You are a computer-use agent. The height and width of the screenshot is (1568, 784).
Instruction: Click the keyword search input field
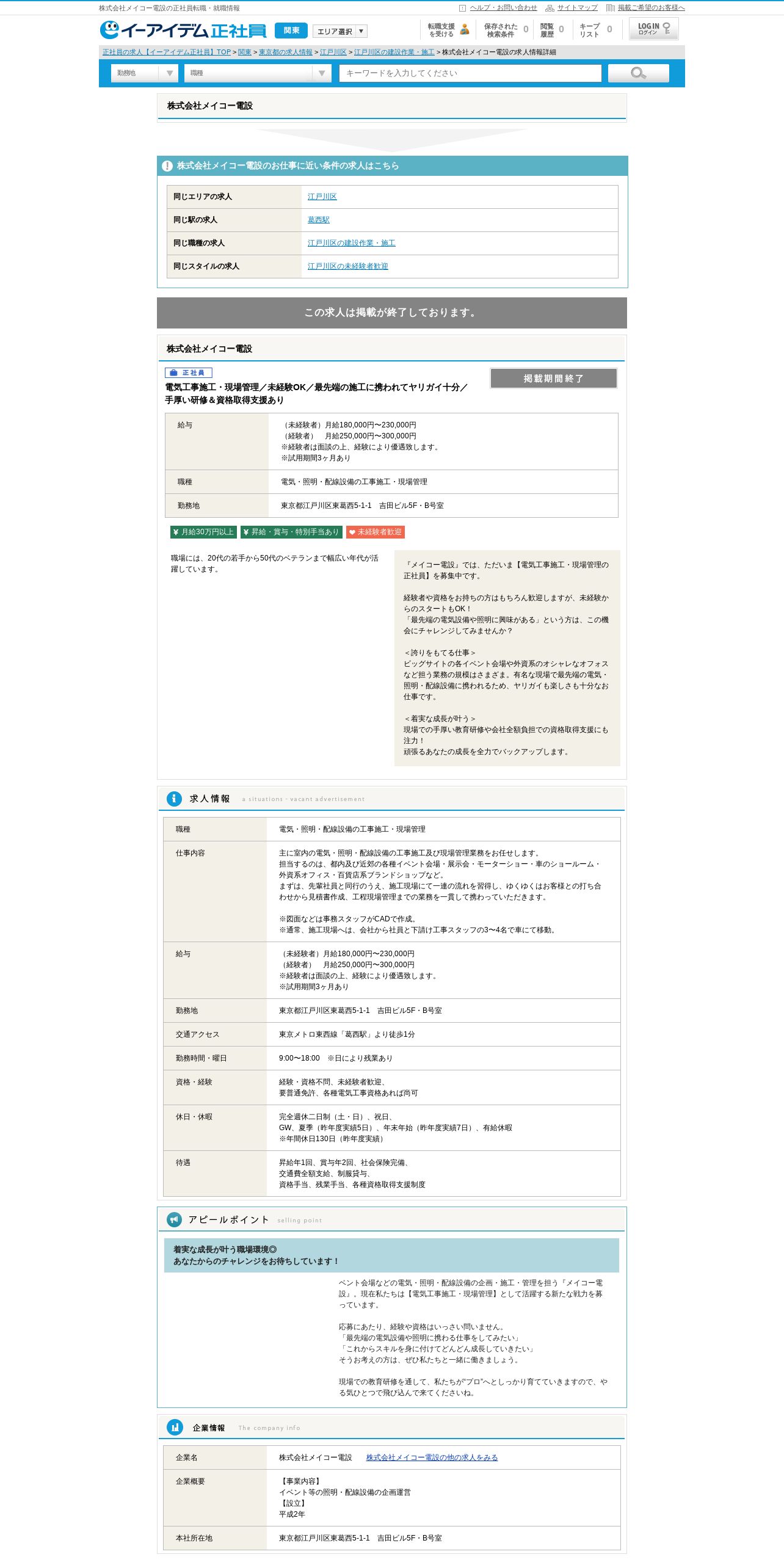(x=470, y=73)
